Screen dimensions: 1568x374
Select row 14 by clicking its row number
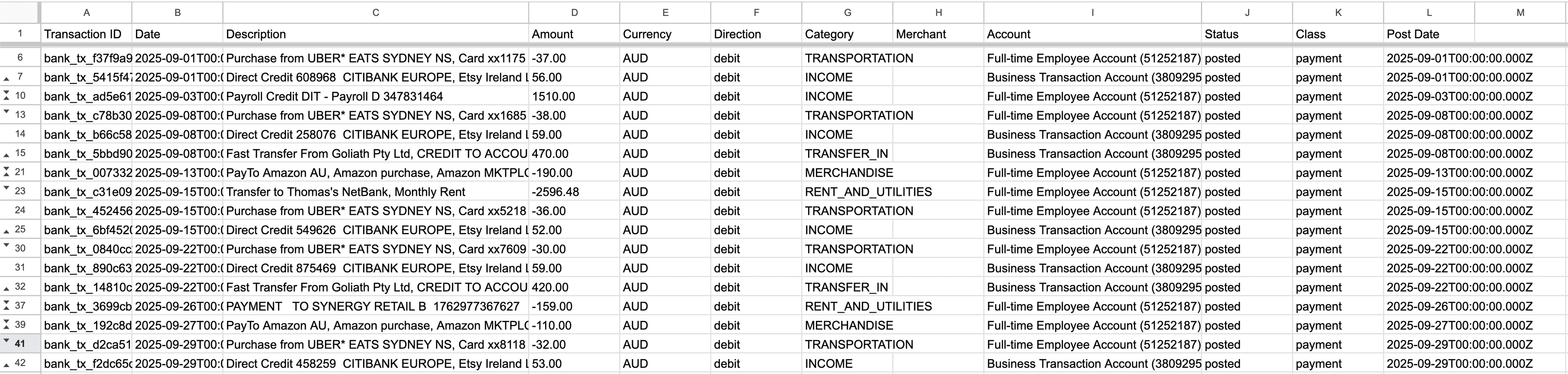20,134
